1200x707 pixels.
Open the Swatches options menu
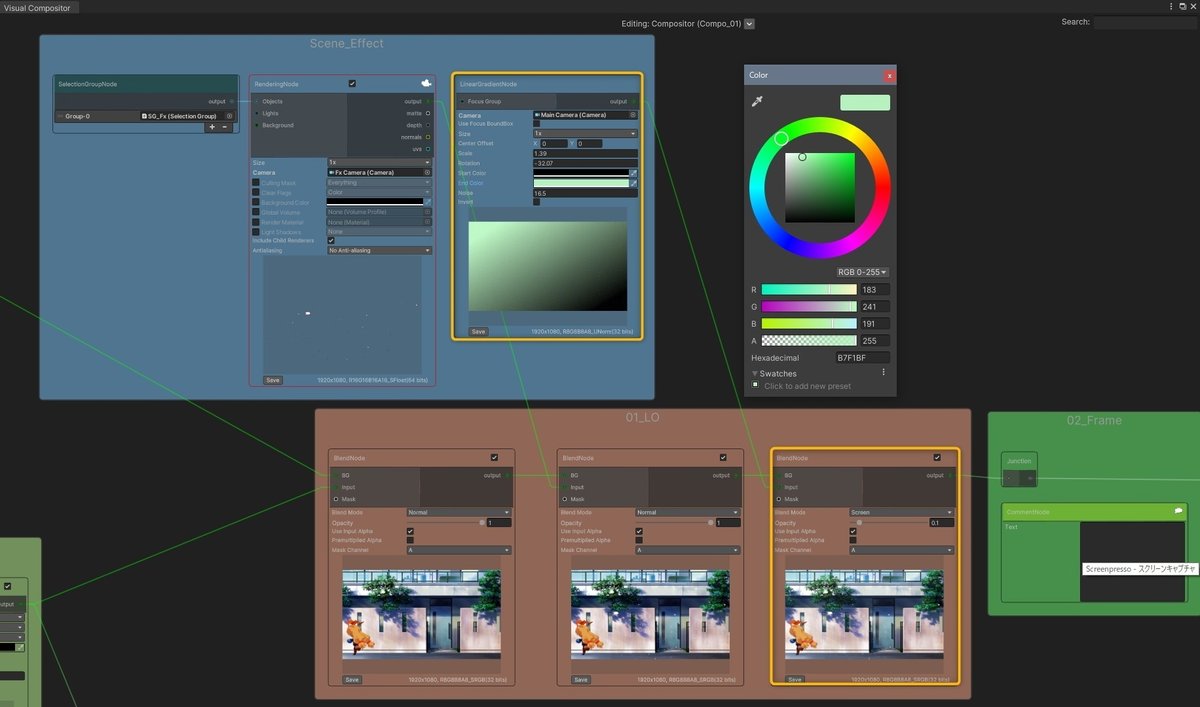click(x=883, y=372)
